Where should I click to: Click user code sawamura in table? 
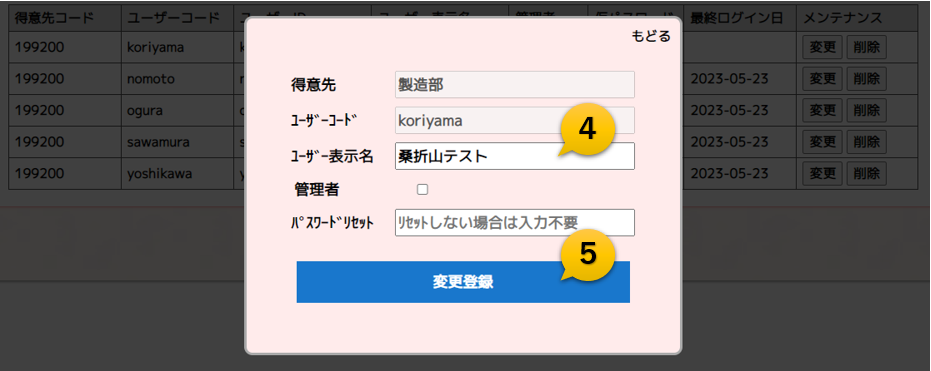159,142
